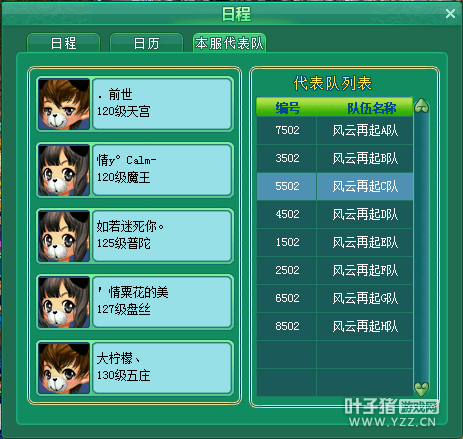The height and width of the screenshot is (439, 463).
Task: Select team 风云再起A队 in the list
Action: pos(335,130)
